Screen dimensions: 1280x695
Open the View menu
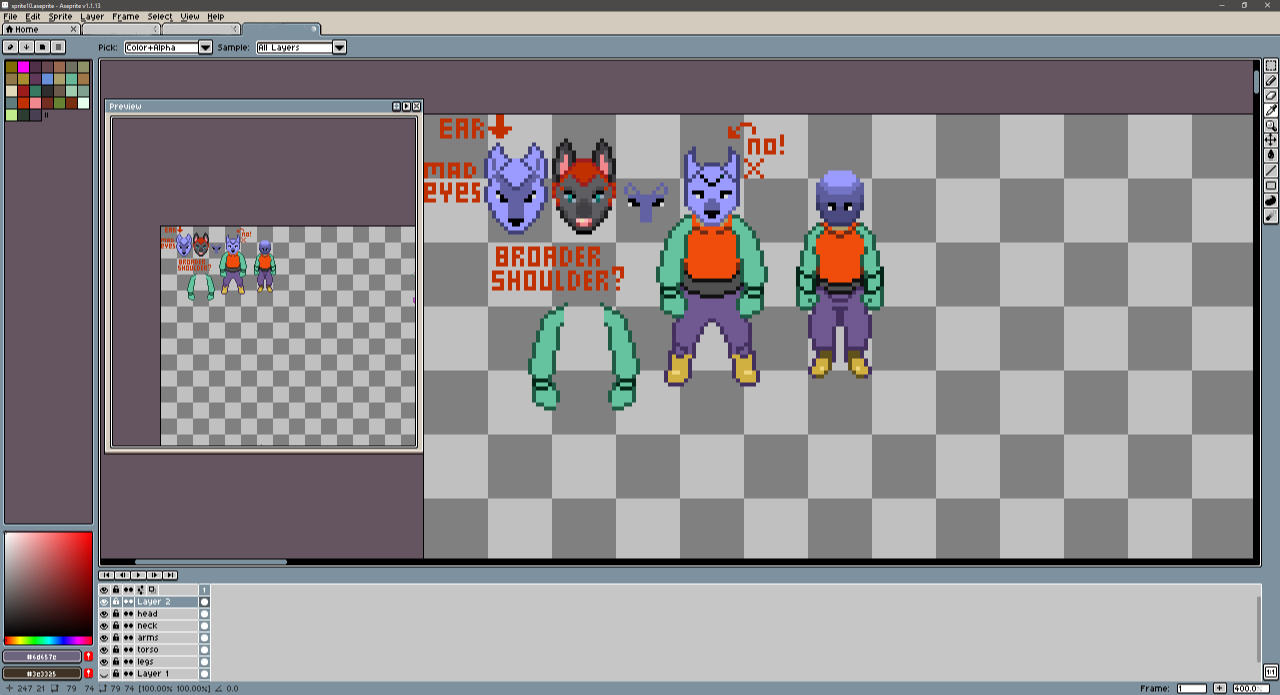189,17
